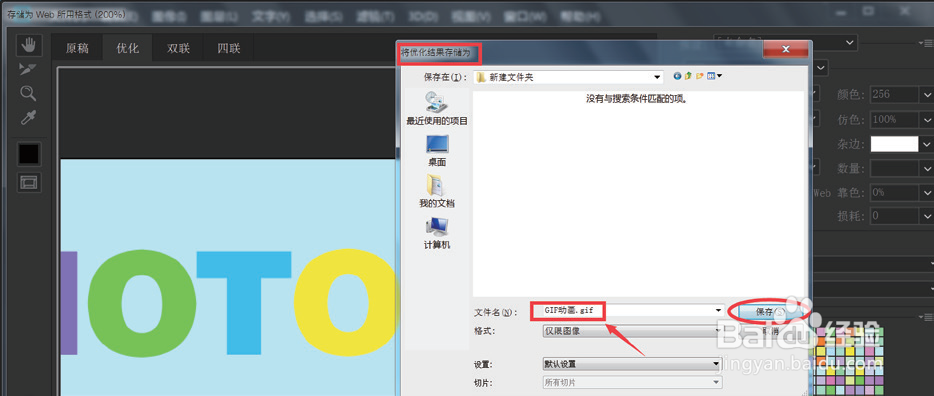Click the optimized image preview canvas
Viewport: 934px width, 396px height.
[x=228, y=277]
